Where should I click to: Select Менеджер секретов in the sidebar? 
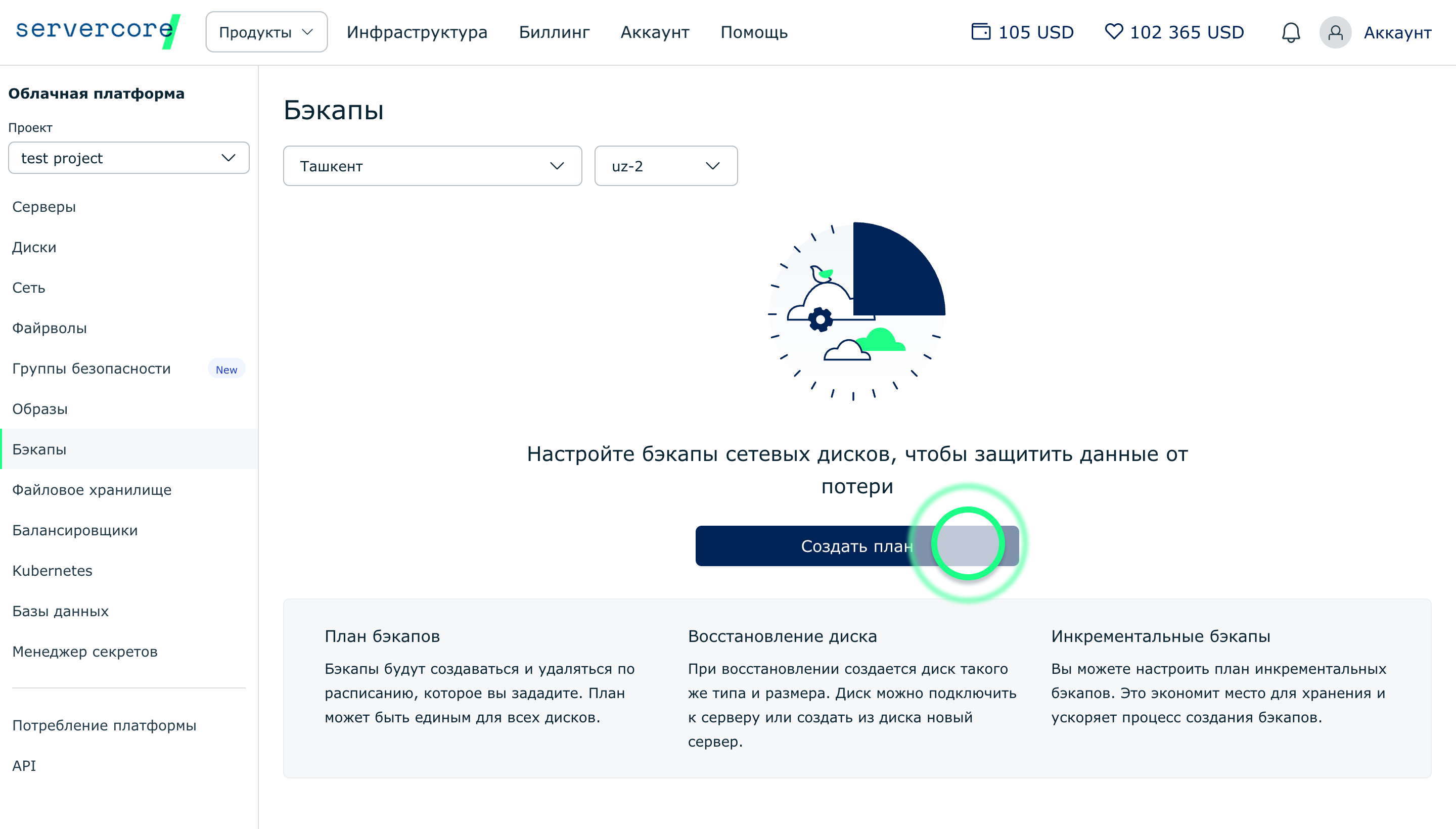[x=85, y=652]
